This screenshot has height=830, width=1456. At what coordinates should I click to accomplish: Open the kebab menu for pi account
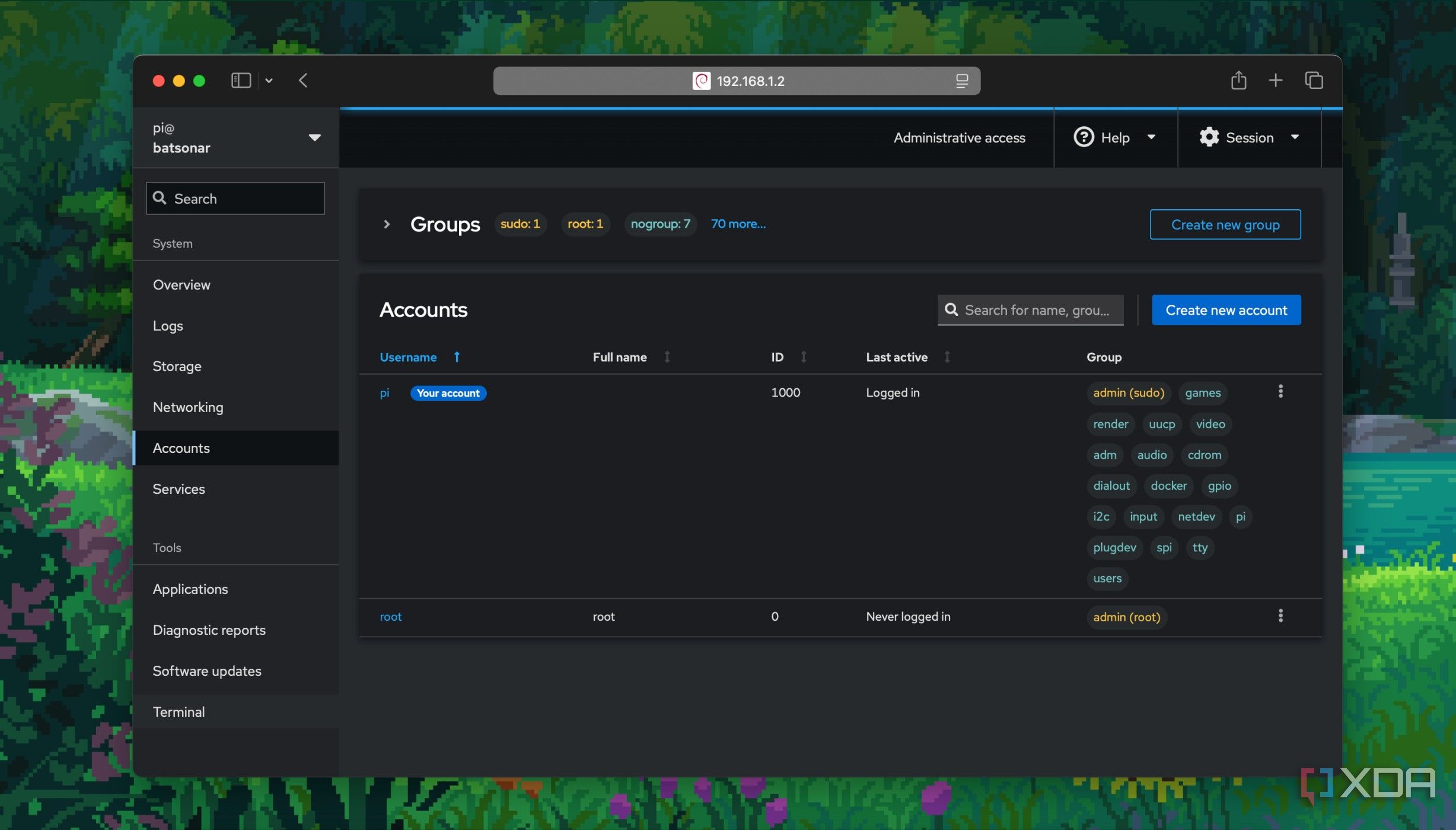[1280, 391]
